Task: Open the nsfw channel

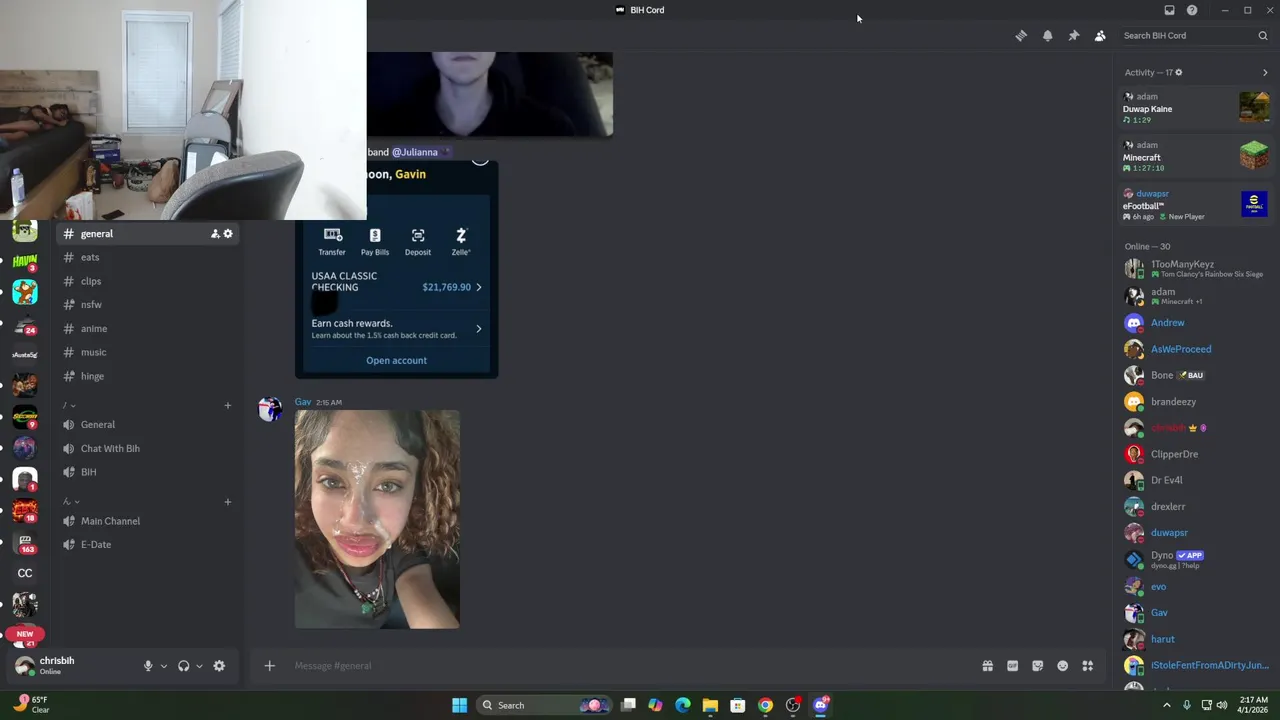Action: click(148, 305)
